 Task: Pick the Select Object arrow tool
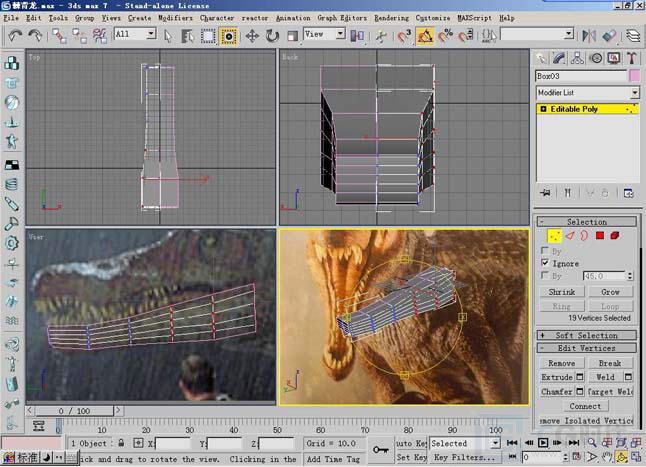[168, 36]
